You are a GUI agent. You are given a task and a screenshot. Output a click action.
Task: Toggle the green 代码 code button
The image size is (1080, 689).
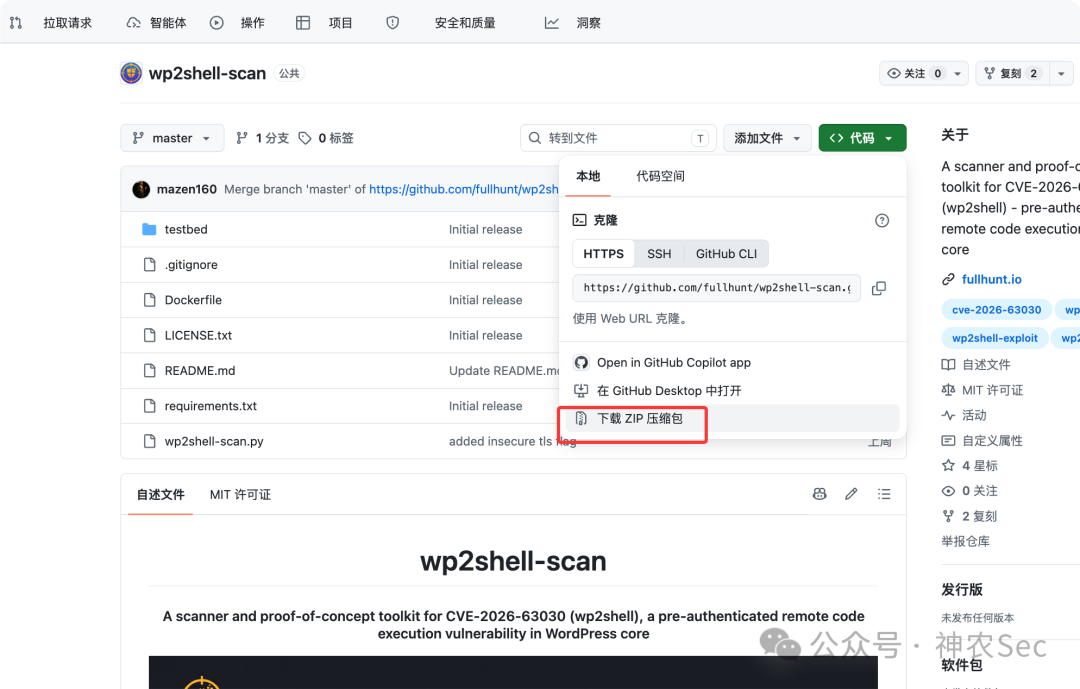coord(862,138)
